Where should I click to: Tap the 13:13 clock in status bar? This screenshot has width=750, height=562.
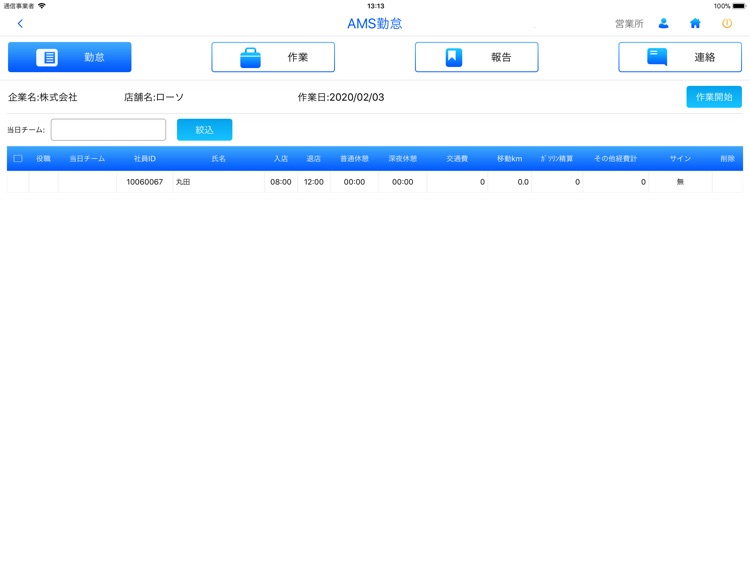click(x=375, y=6)
